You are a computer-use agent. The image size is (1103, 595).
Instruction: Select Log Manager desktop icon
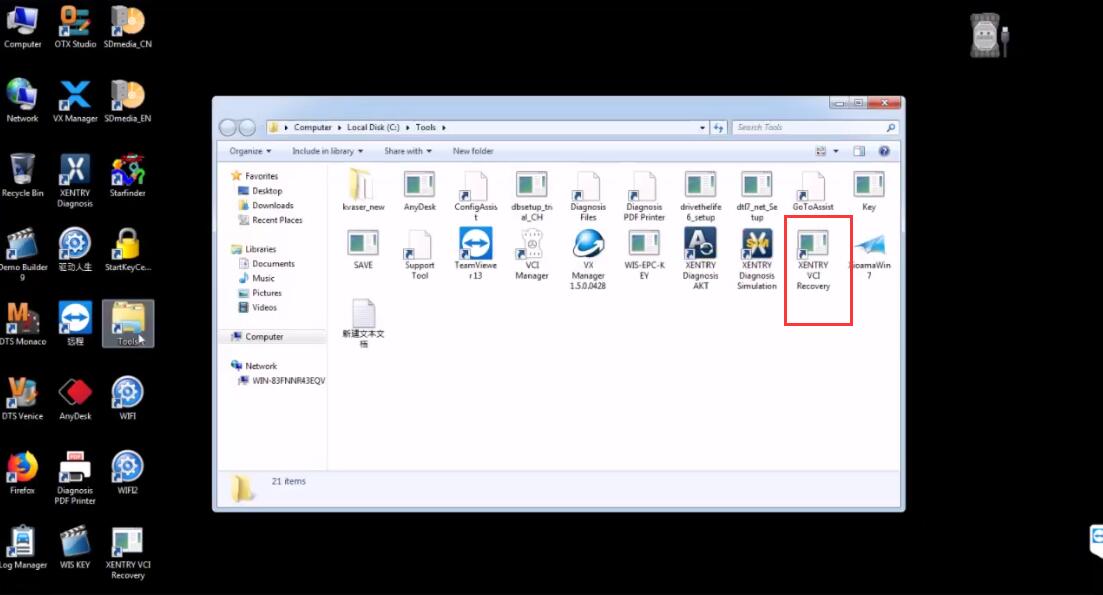tap(23, 547)
